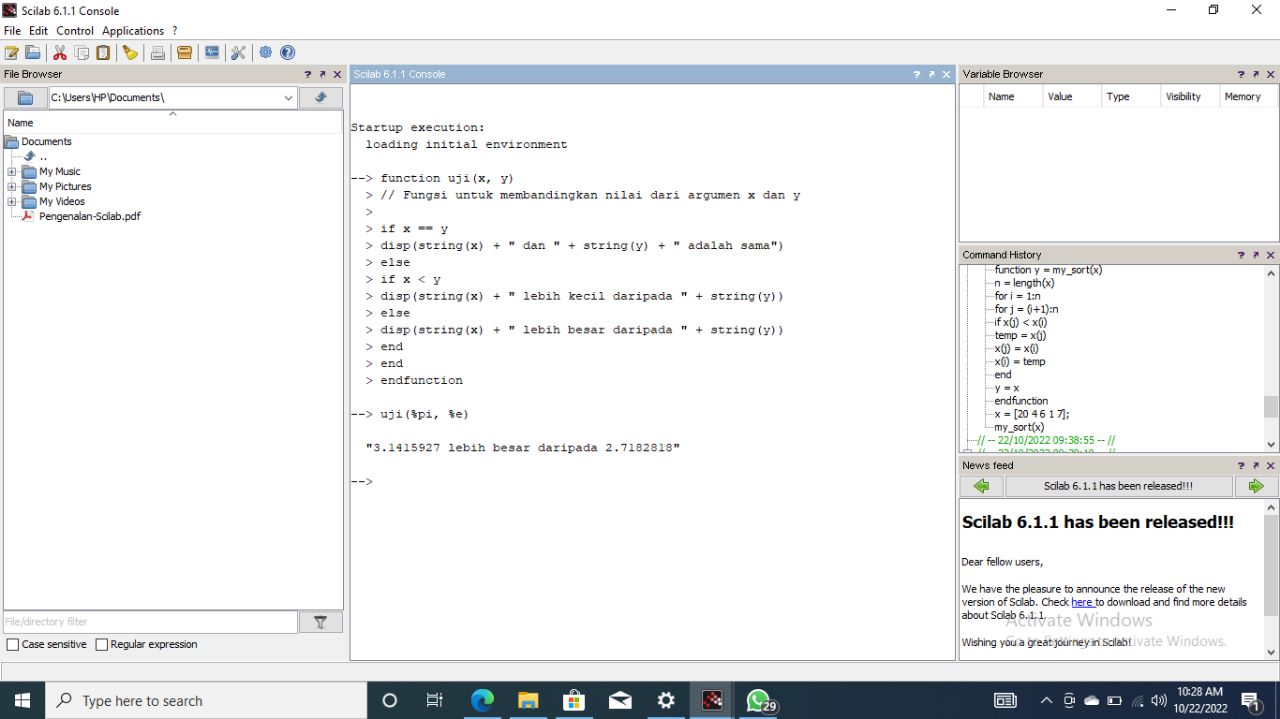
Task: Select 'n = length(x)' history entry
Action: pyautogui.click(x=1024, y=284)
